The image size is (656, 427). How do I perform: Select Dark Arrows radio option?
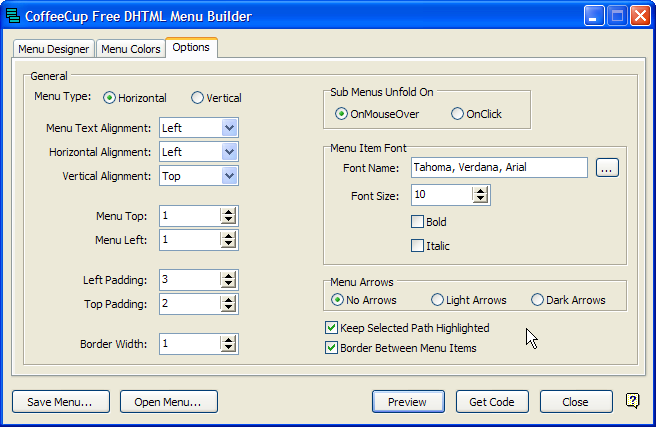pos(538,300)
